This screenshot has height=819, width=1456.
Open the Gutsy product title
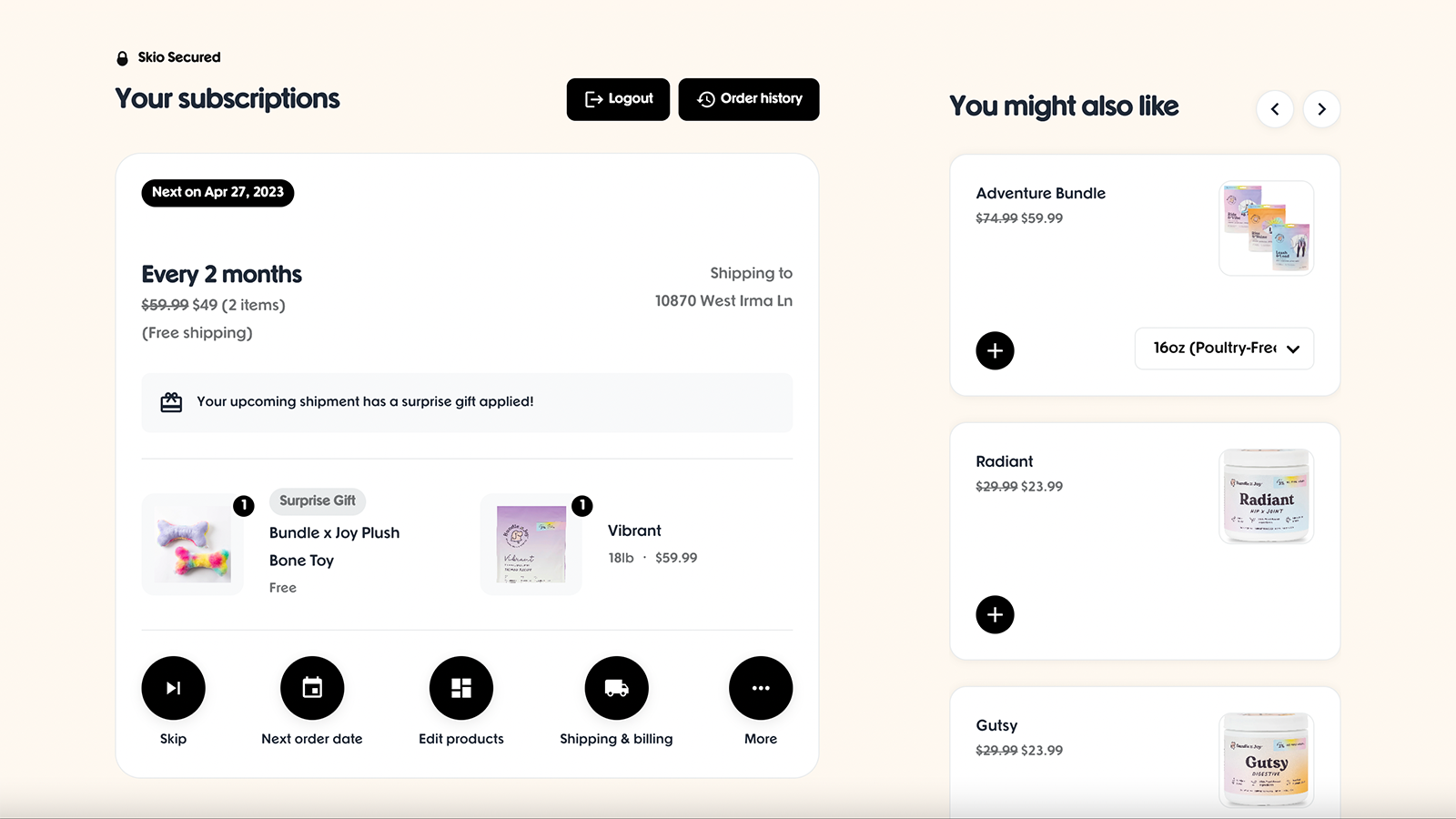(996, 725)
